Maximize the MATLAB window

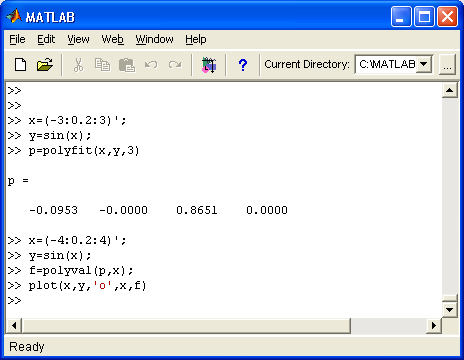click(424, 17)
